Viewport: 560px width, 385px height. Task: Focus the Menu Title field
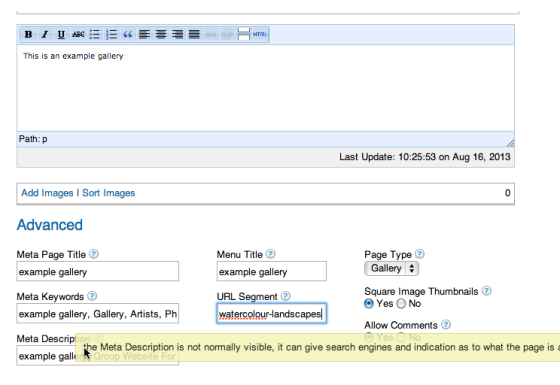(271, 271)
